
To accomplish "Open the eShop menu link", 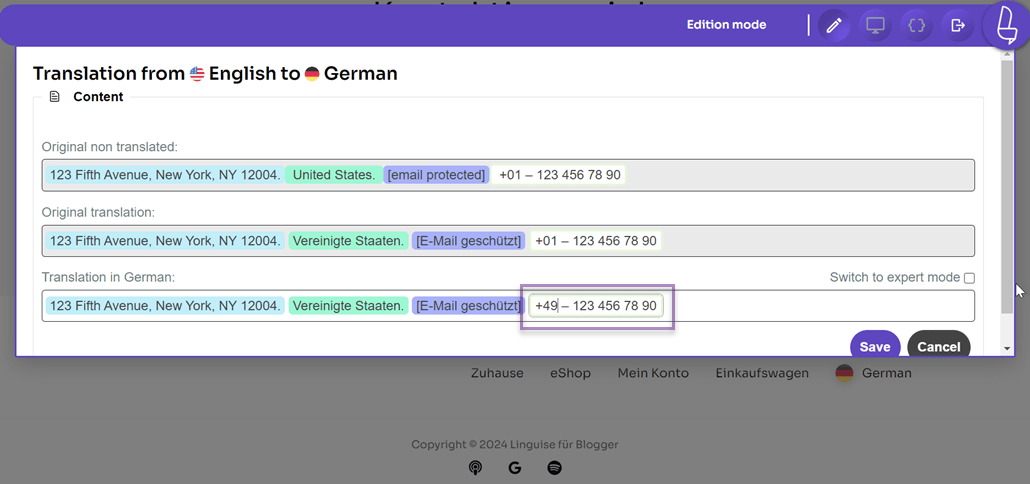I will coord(570,373).
